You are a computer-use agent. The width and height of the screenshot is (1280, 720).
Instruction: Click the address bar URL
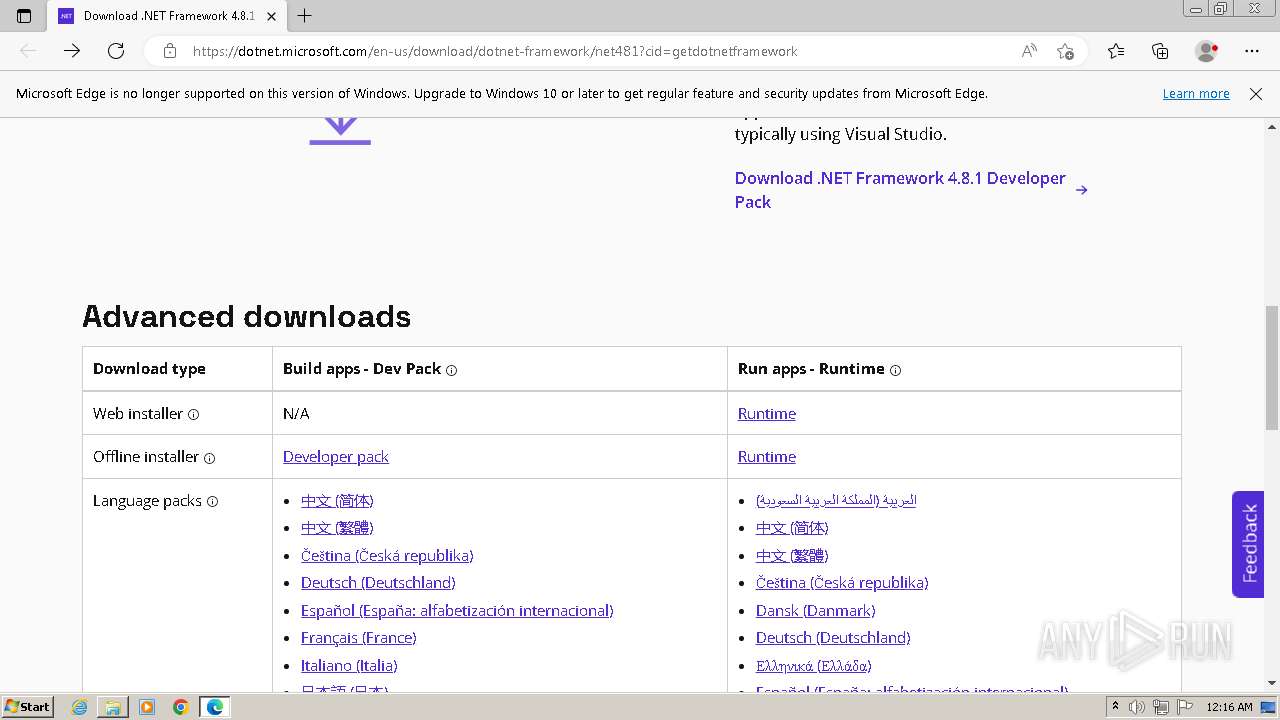(x=495, y=51)
